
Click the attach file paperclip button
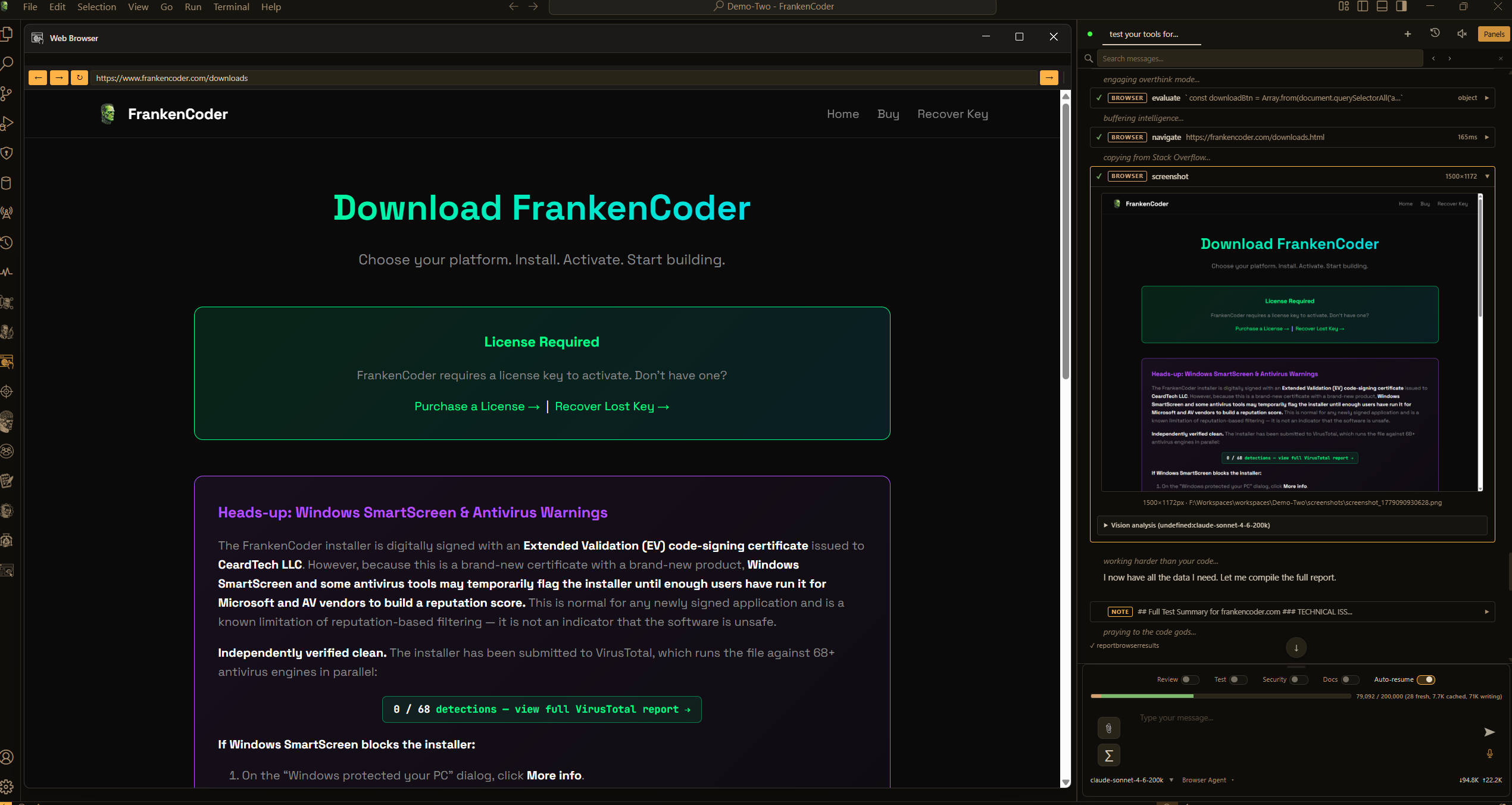[x=1108, y=728]
